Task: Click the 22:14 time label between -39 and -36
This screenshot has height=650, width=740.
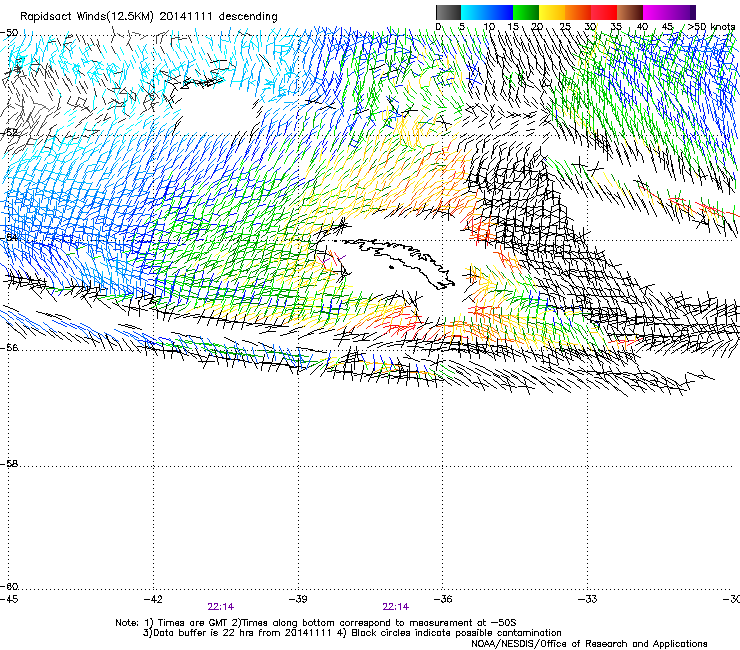Action: point(395,607)
